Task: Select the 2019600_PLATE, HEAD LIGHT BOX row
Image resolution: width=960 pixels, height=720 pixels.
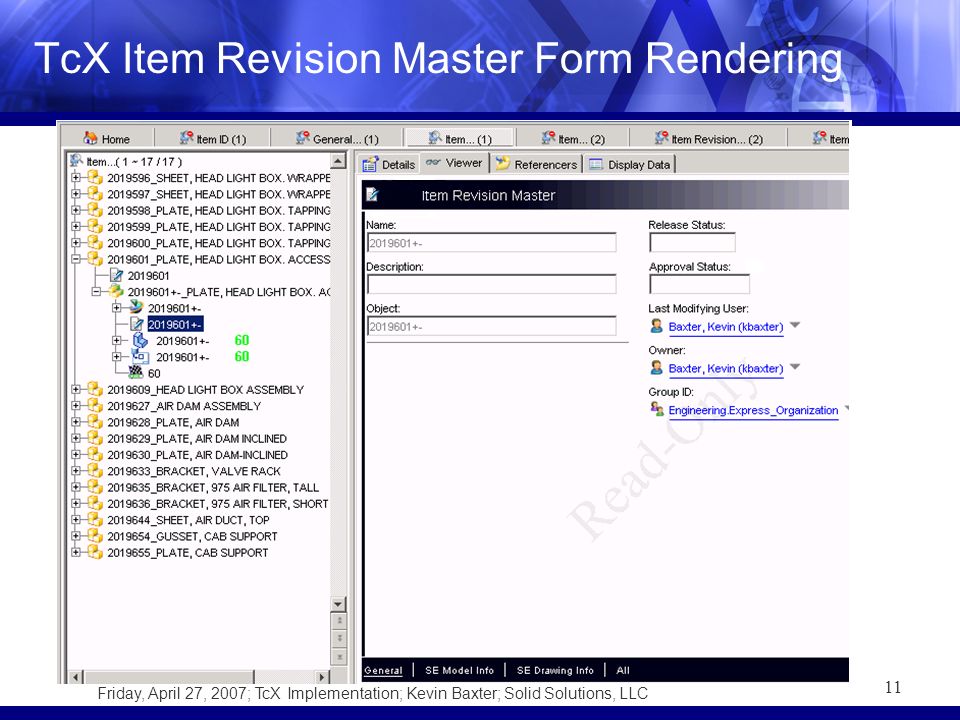Action: point(219,242)
